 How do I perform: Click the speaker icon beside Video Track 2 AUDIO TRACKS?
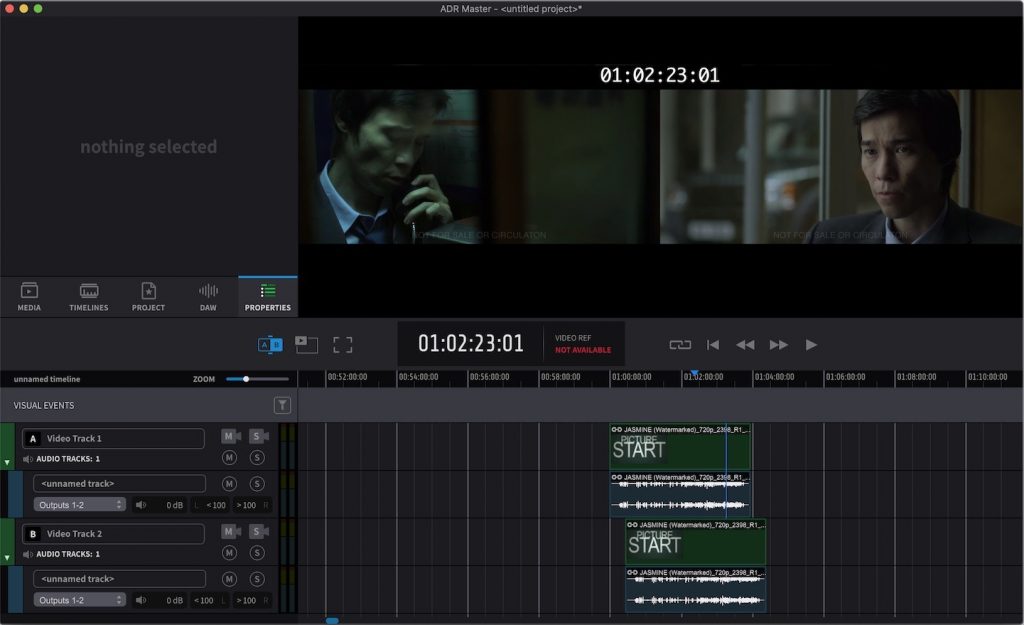[27, 554]
